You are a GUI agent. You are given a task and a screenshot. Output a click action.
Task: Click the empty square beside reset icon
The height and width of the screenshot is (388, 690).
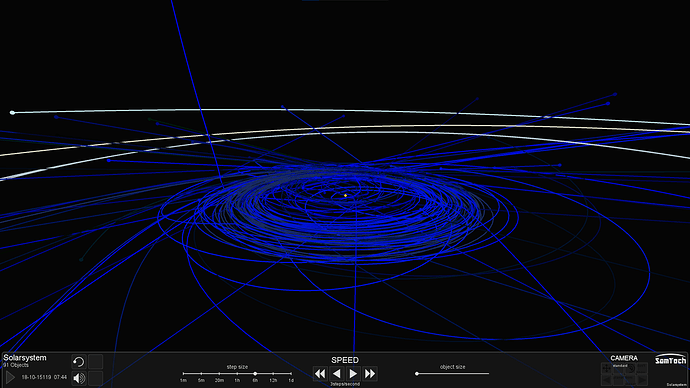tap(95, 362)
